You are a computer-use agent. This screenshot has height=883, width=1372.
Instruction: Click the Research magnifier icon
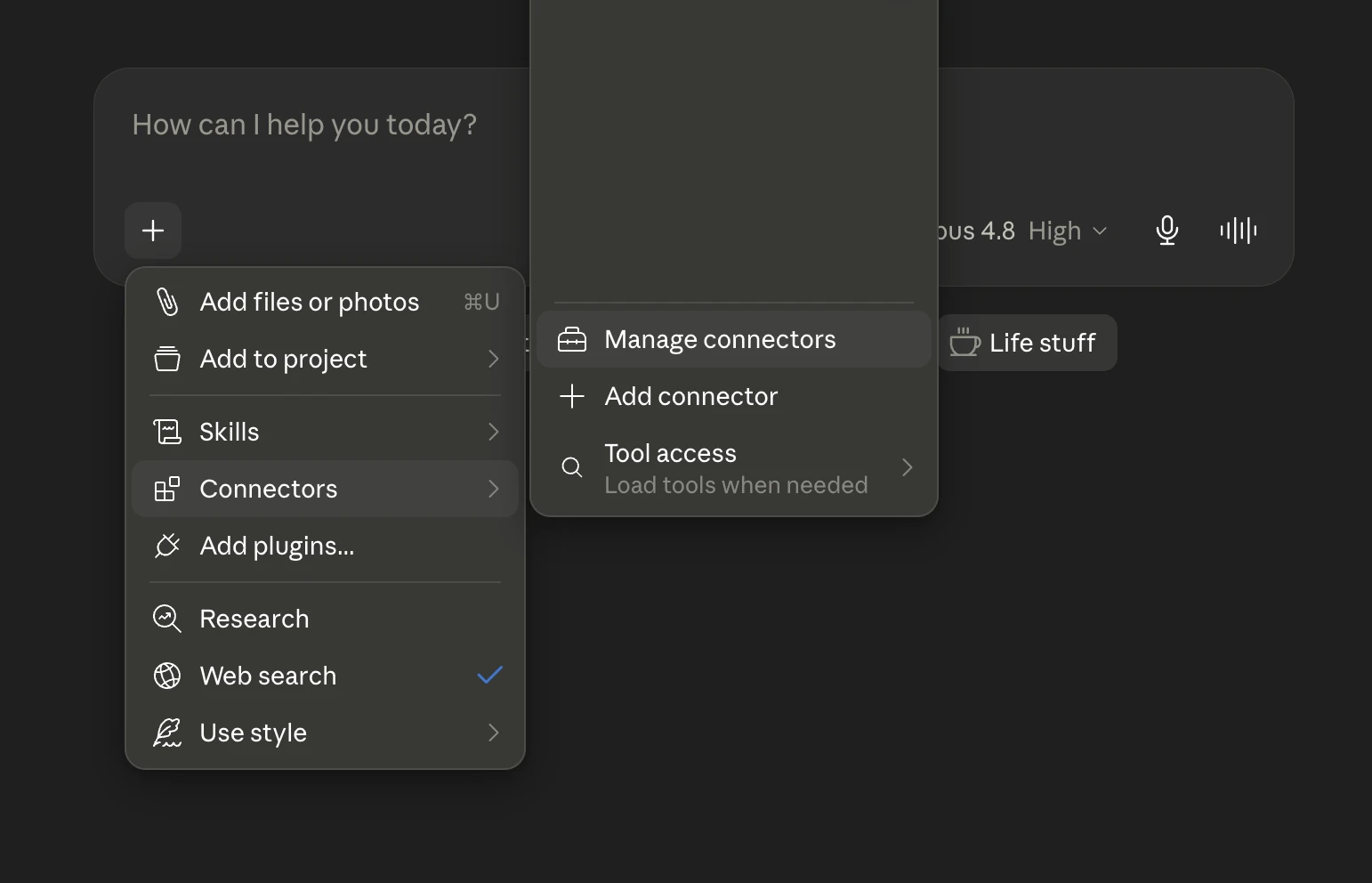pos(167,619)
